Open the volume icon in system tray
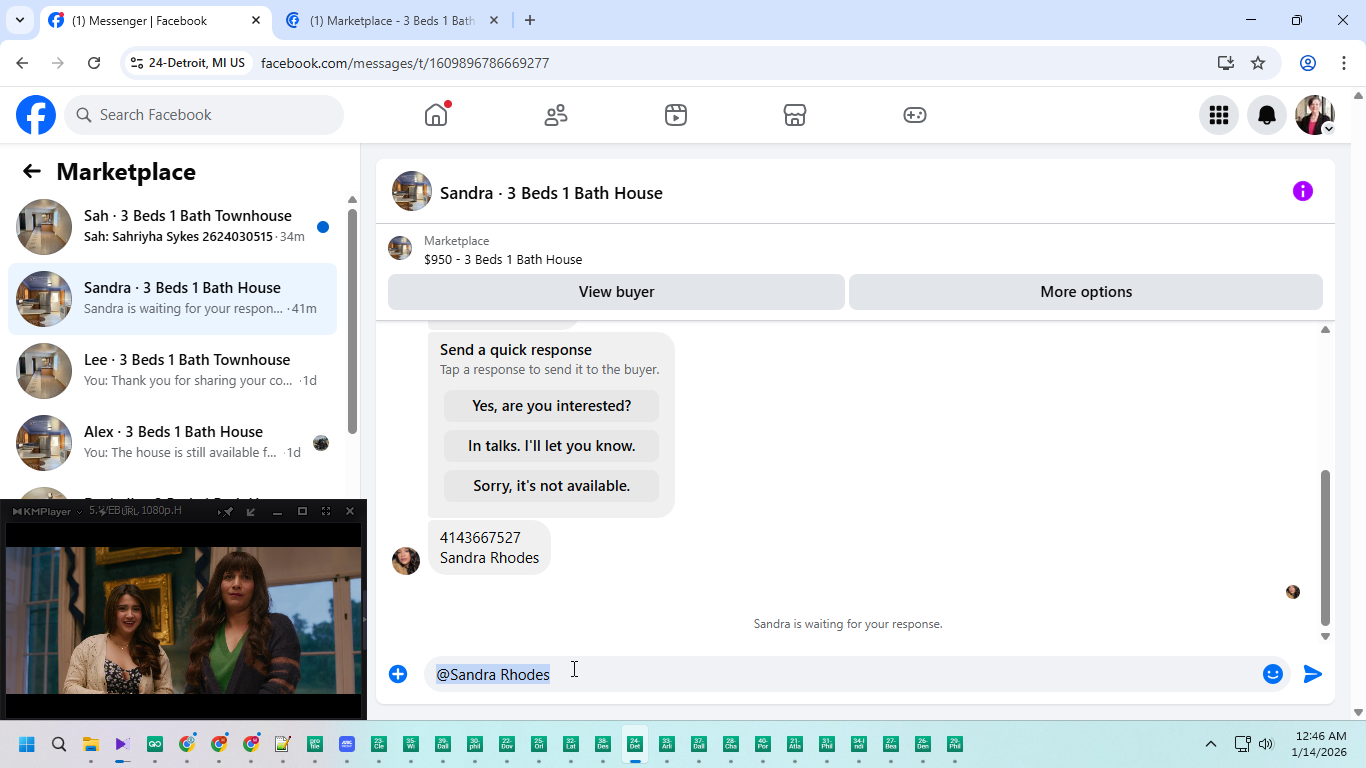 click(x=1266, y=744)
